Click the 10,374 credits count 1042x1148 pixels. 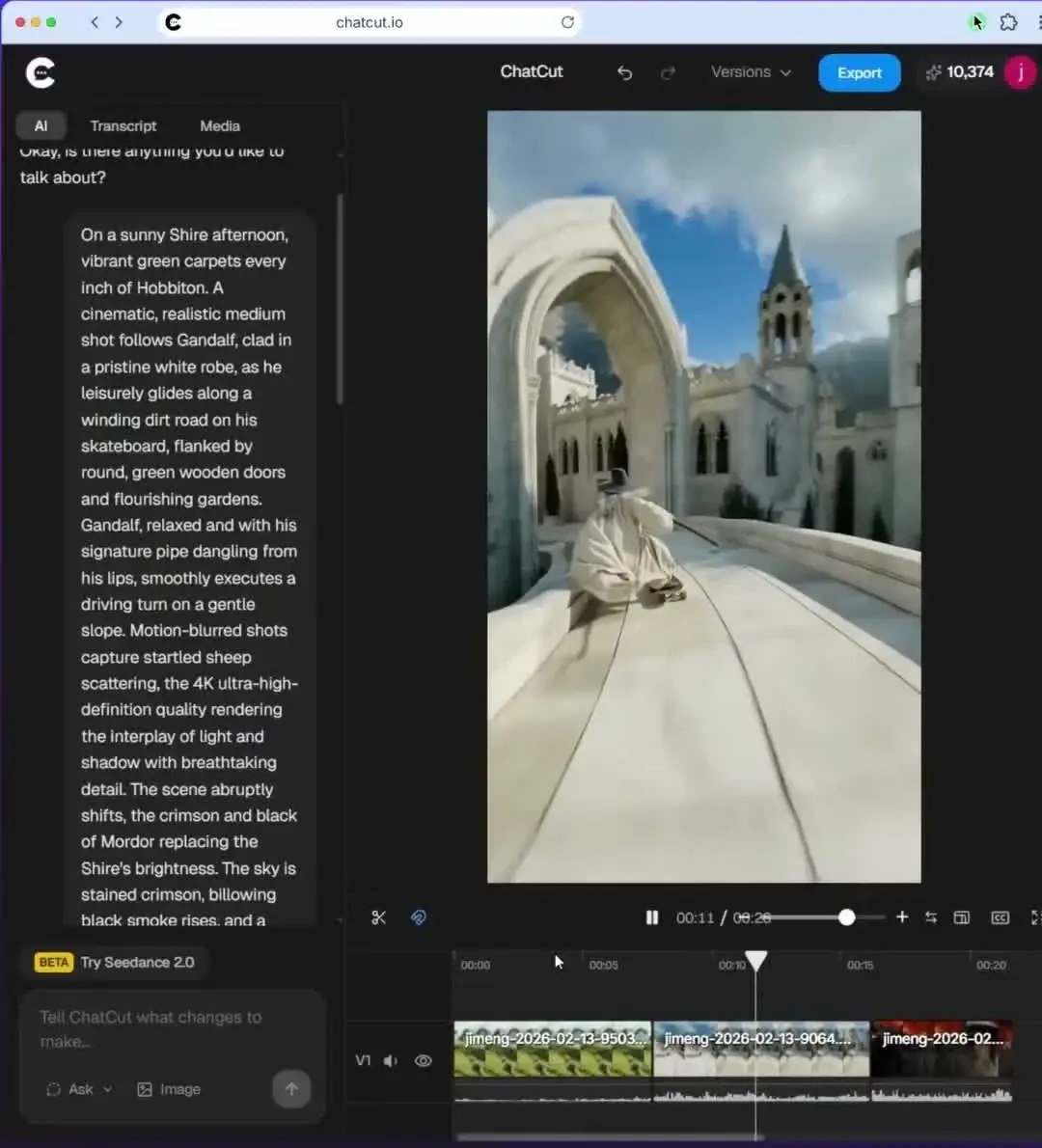point(970,71)
